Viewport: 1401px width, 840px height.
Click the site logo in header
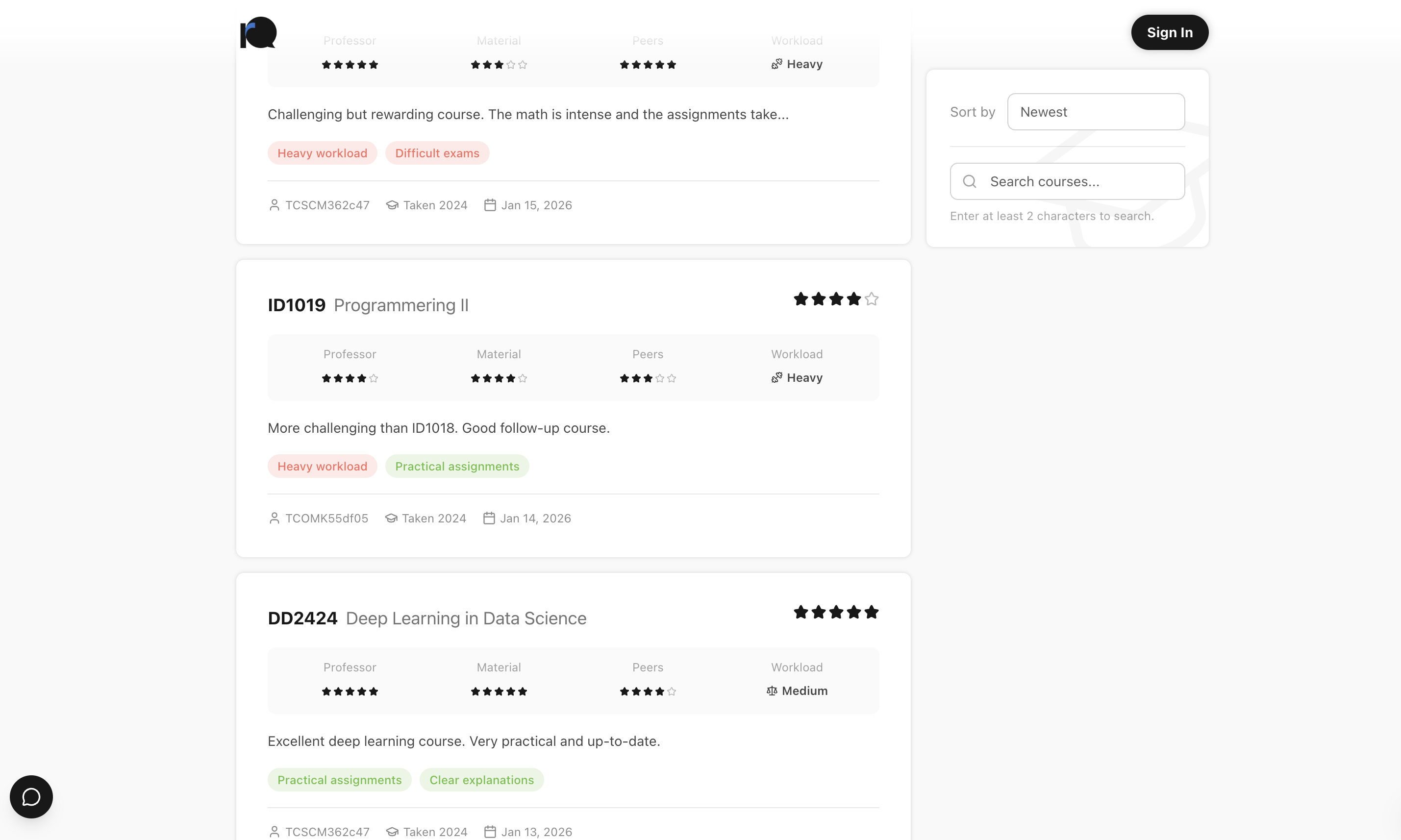[259, 33]
